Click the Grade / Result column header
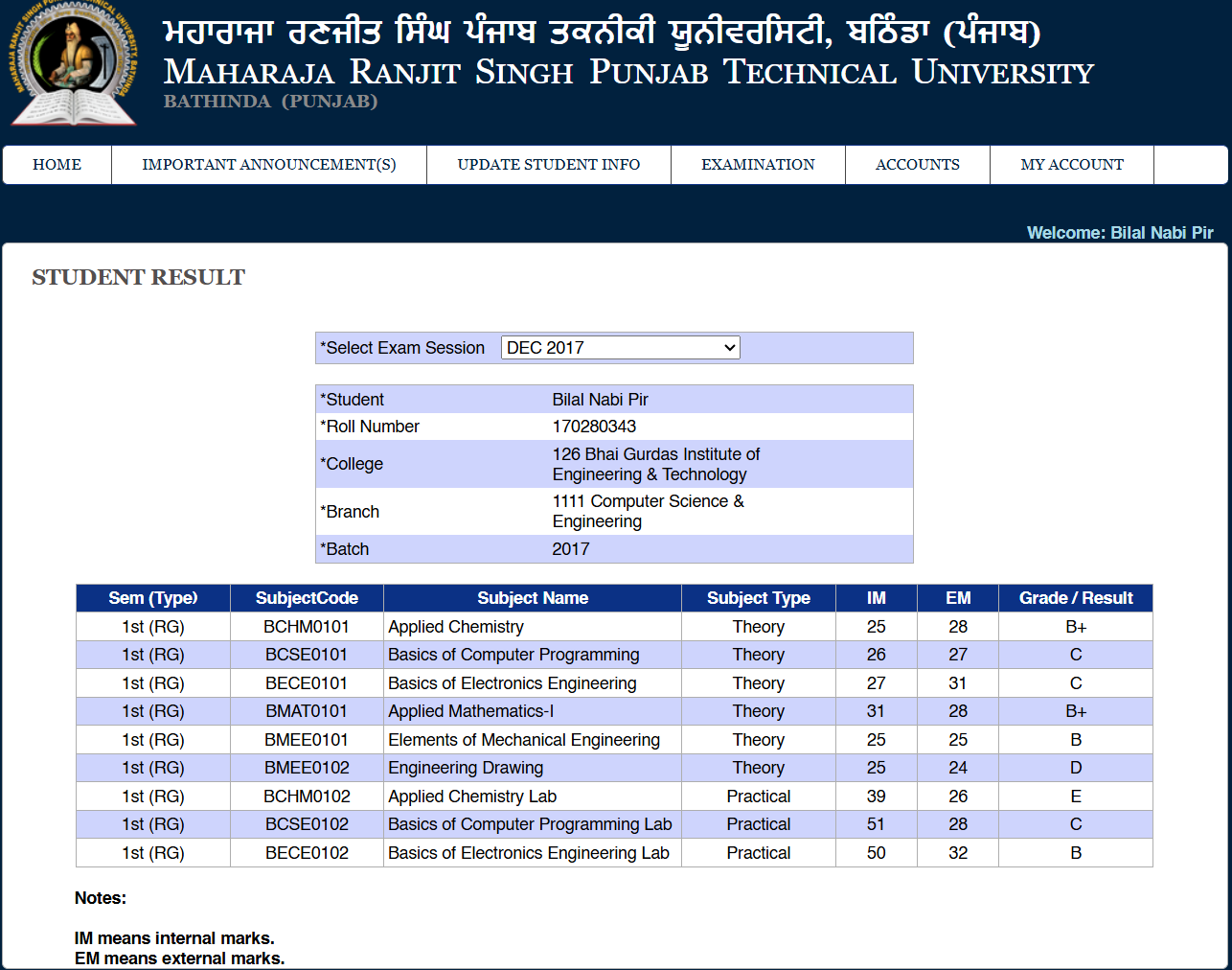This screenshot has height=970, width=1232. tap(1075, 598)
